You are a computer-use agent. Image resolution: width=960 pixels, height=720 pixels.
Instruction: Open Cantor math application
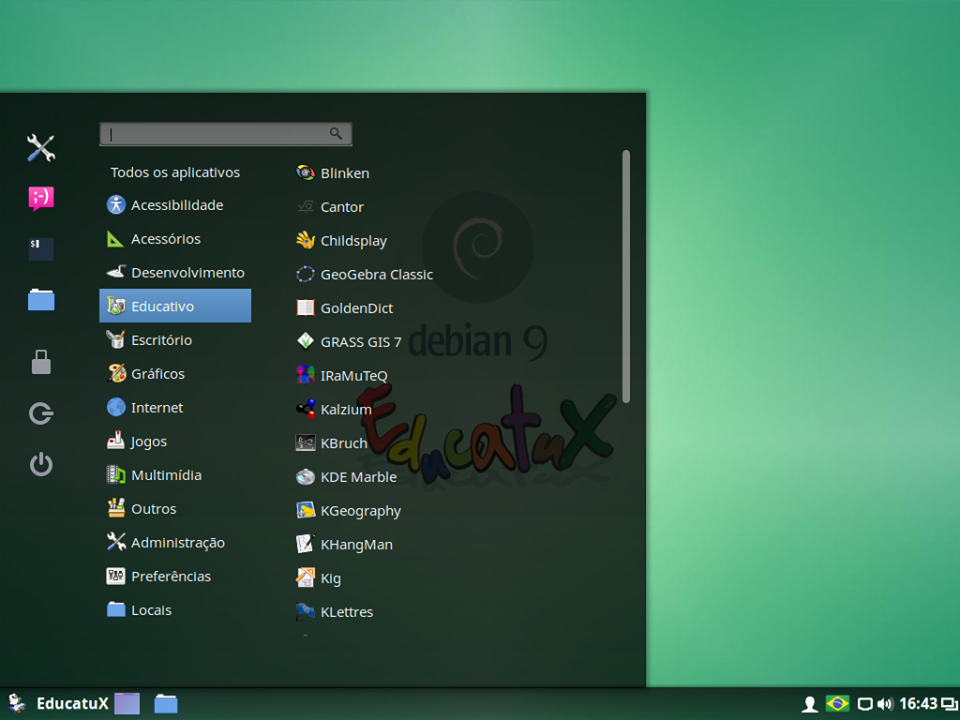point(329,207)
